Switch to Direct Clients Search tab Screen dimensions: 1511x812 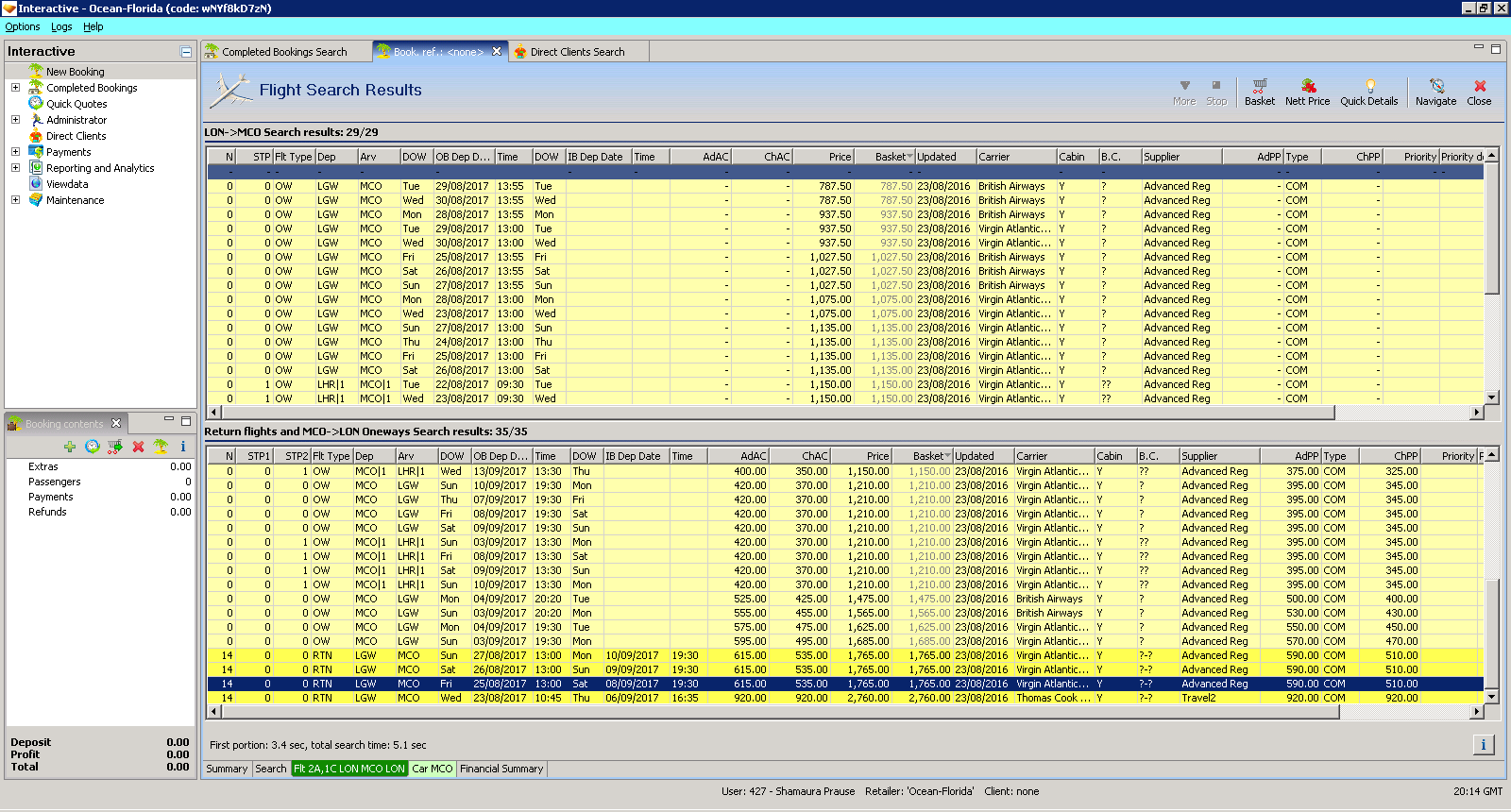[x=577, y=52]
